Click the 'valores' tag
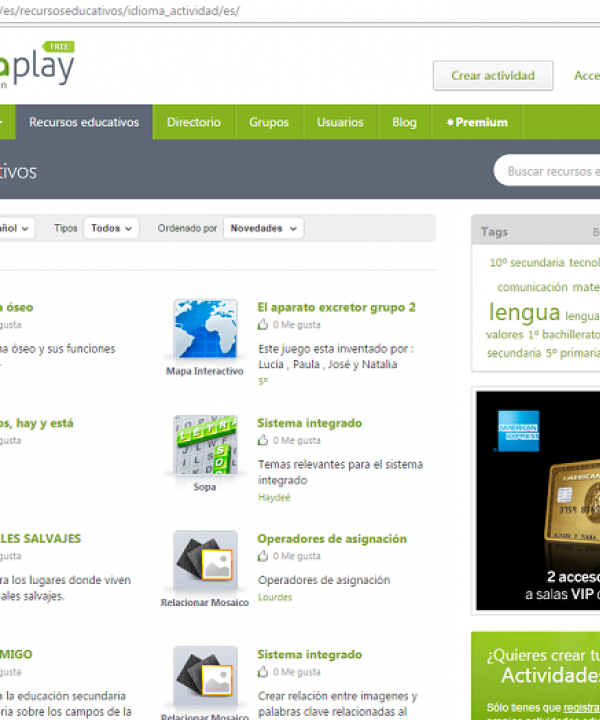This screenshot has height=720, width=600. (505, 335)
